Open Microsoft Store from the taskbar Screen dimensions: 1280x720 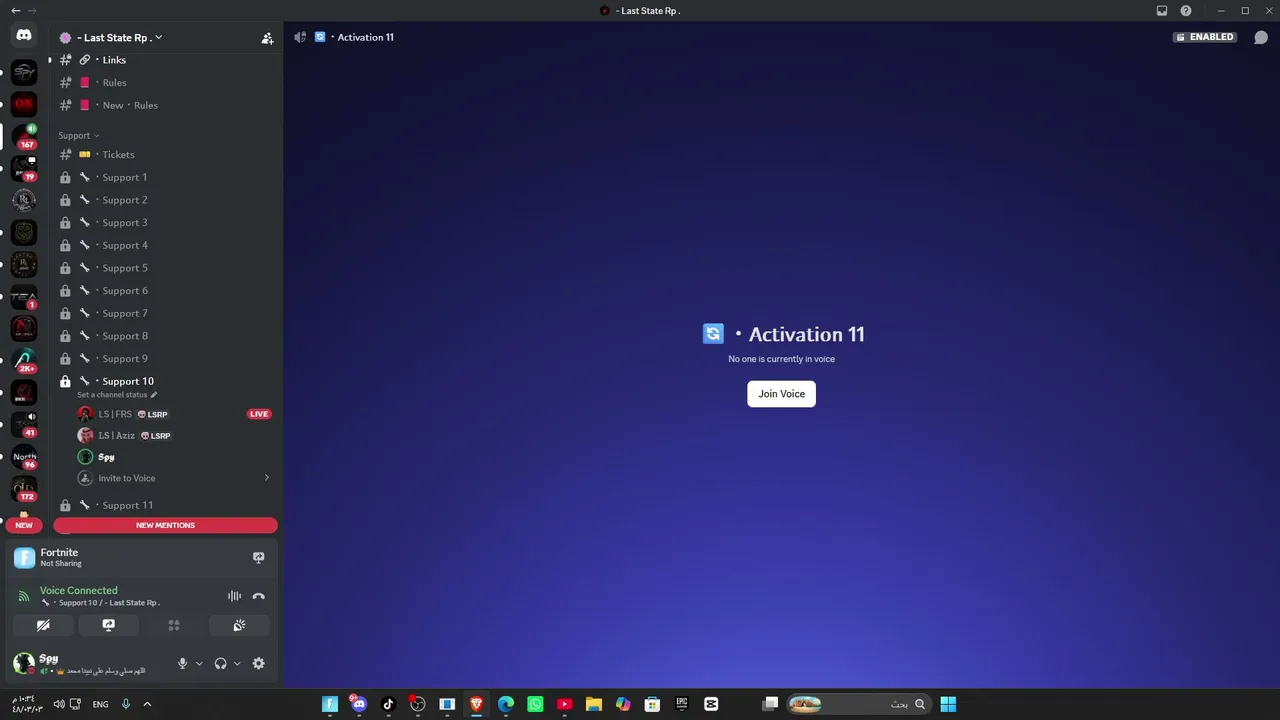tap(652, 704)
